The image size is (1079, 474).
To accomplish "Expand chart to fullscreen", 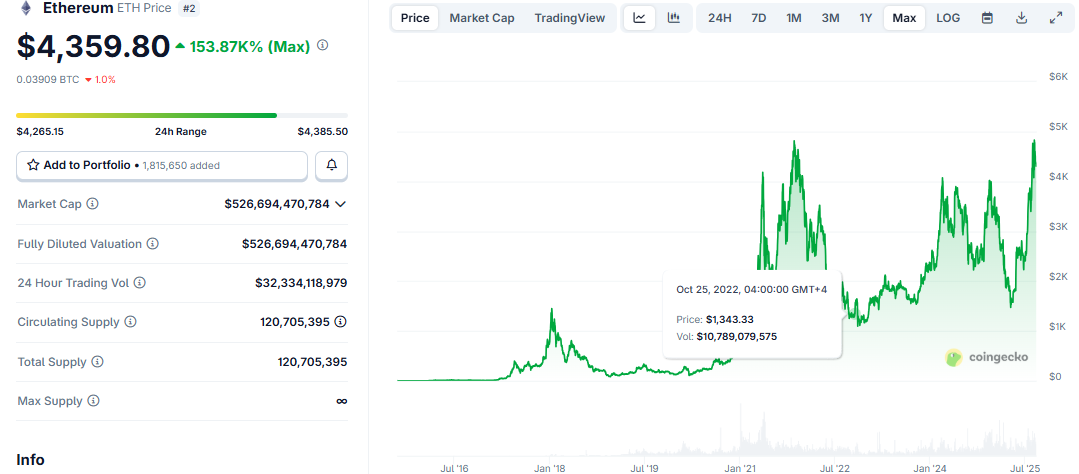I will pos(1056,18).
